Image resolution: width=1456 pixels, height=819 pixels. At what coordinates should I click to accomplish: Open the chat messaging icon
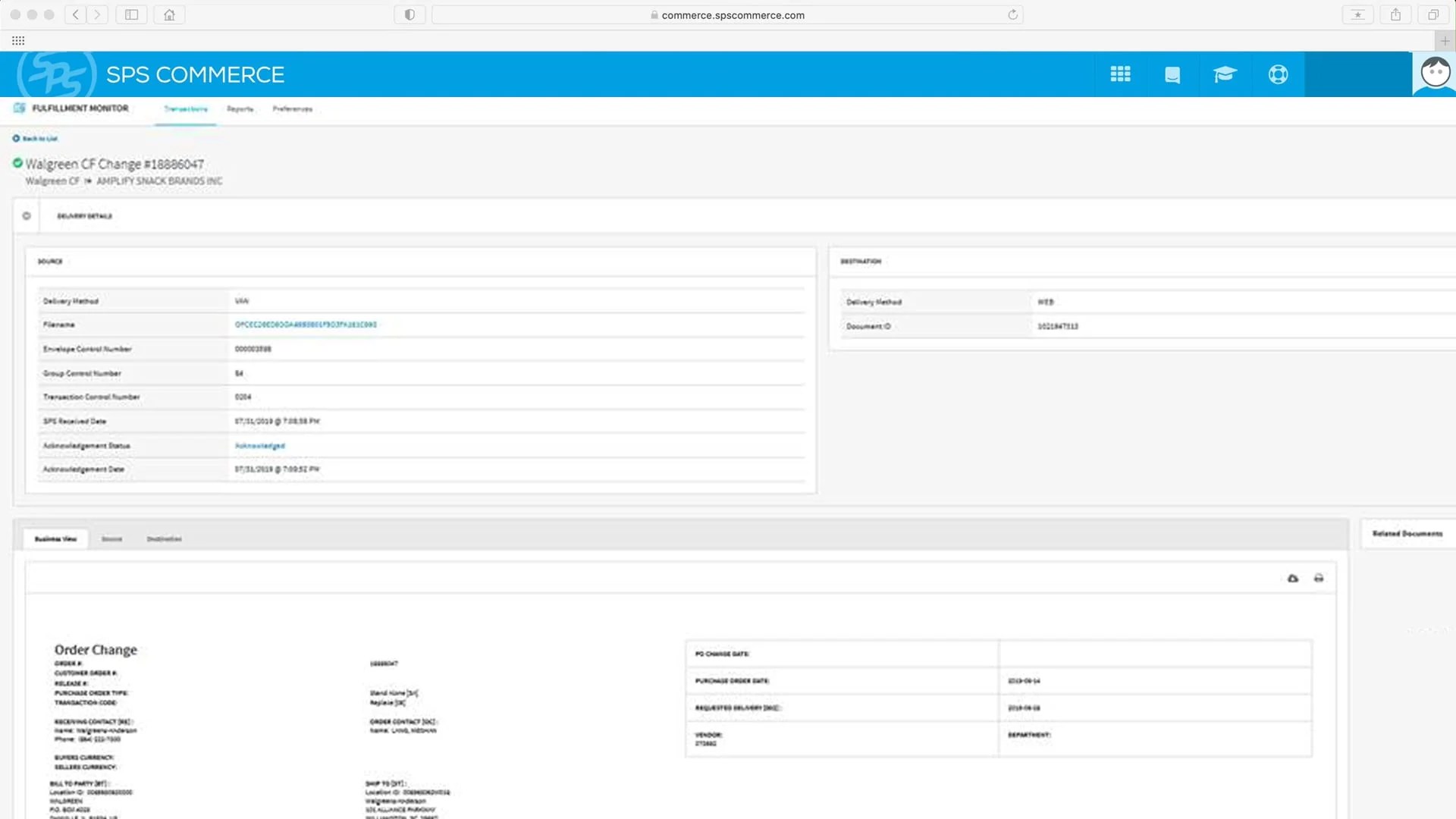coord(1172,74)
